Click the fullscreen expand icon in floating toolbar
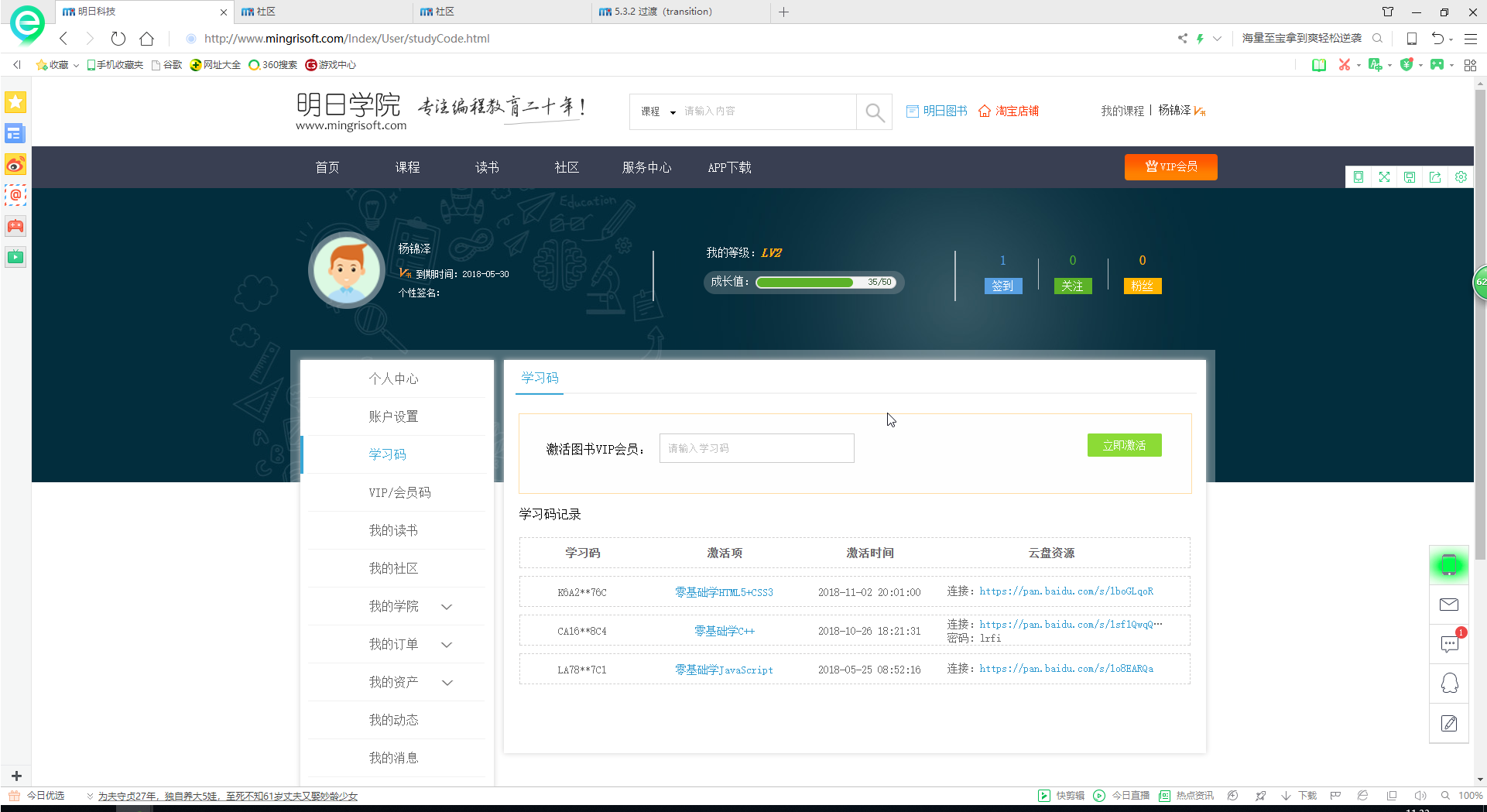The image size is (1487, 812). [1384, 177]
